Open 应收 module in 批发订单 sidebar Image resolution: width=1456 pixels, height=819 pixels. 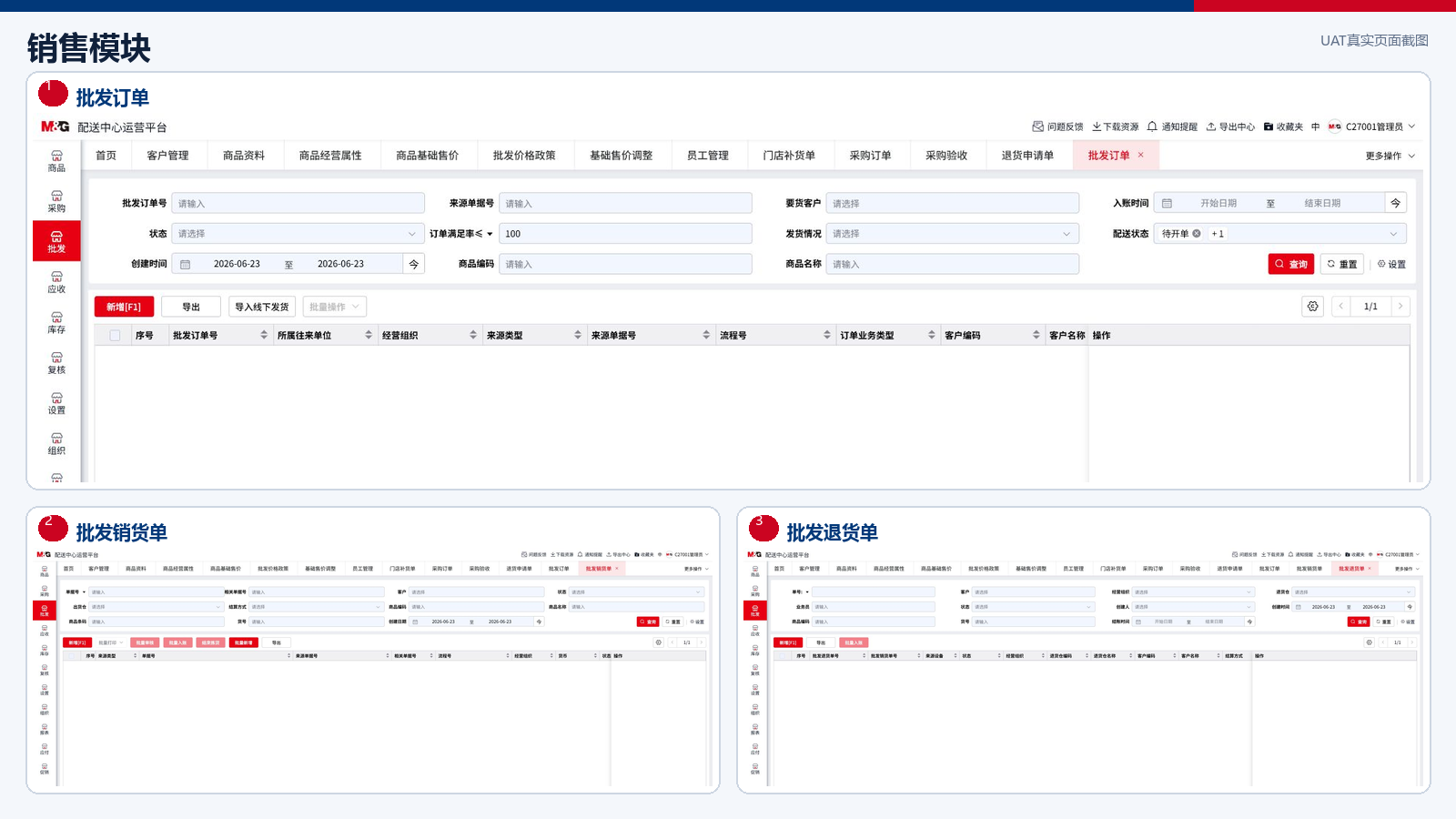coord(56,282)
